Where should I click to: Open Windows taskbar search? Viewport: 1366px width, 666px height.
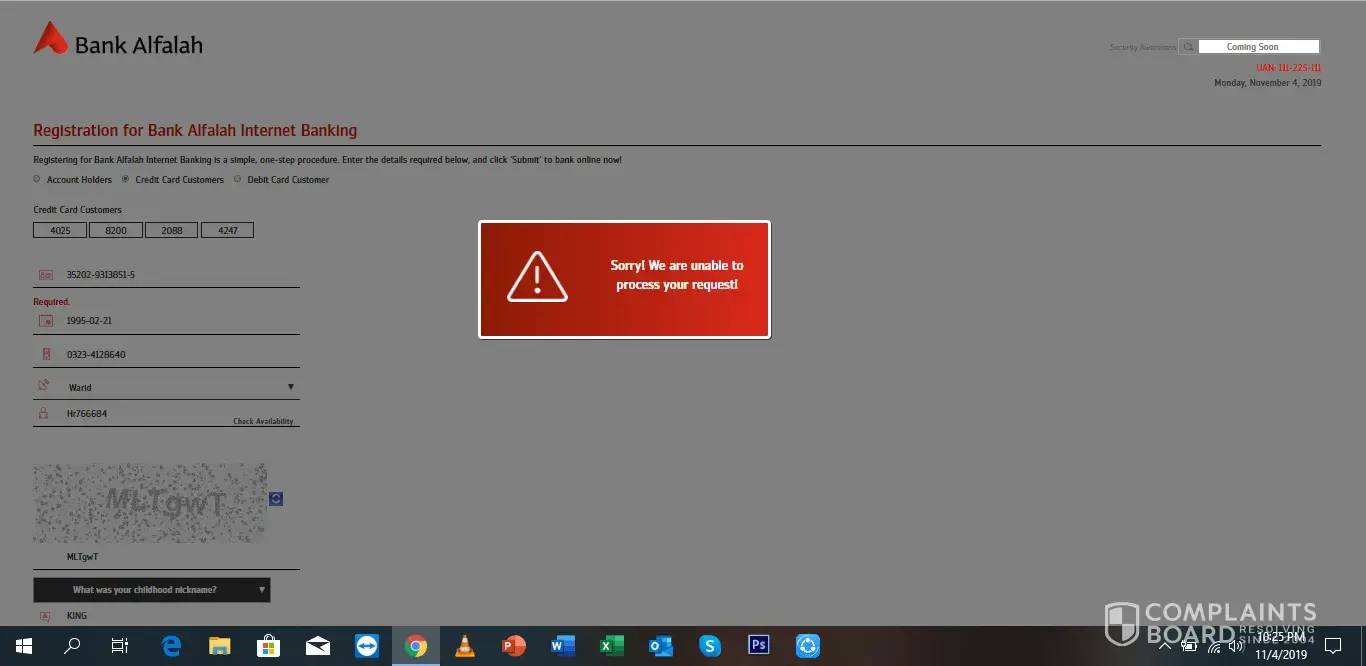72,646
